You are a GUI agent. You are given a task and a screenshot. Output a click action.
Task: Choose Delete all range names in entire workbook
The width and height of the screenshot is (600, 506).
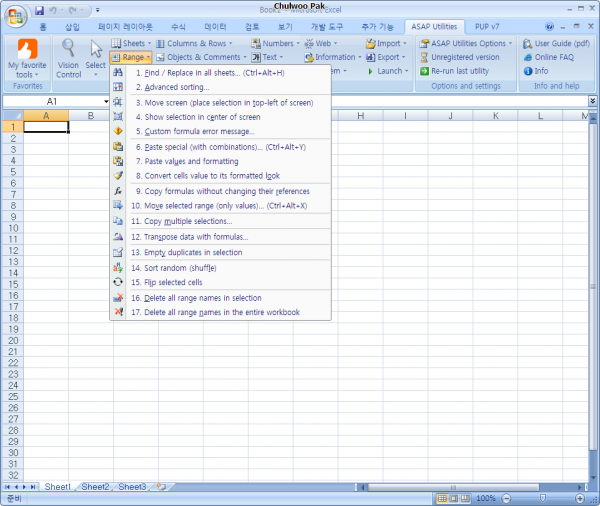221,312
